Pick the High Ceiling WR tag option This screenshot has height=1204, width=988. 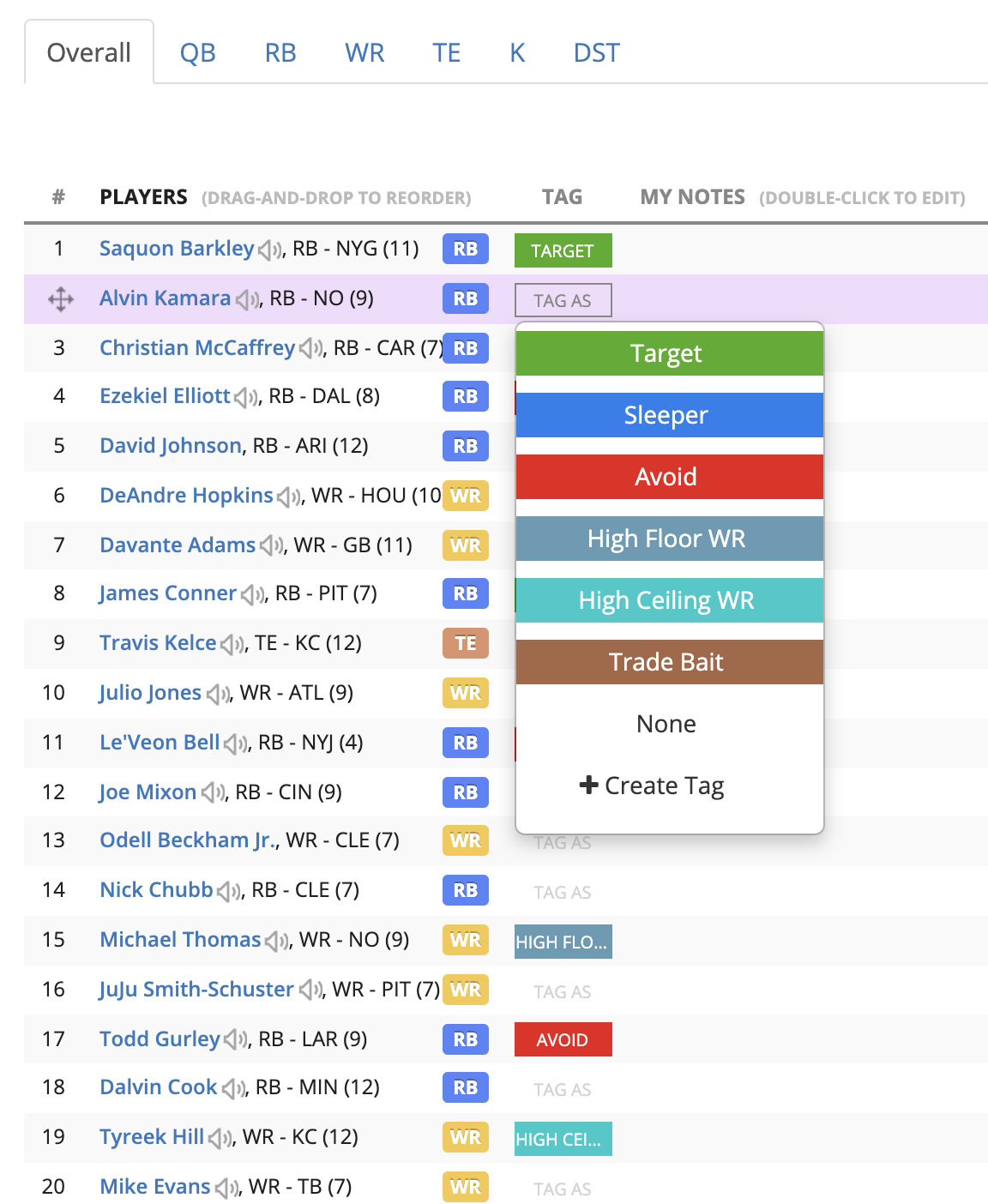coord(670,600)
